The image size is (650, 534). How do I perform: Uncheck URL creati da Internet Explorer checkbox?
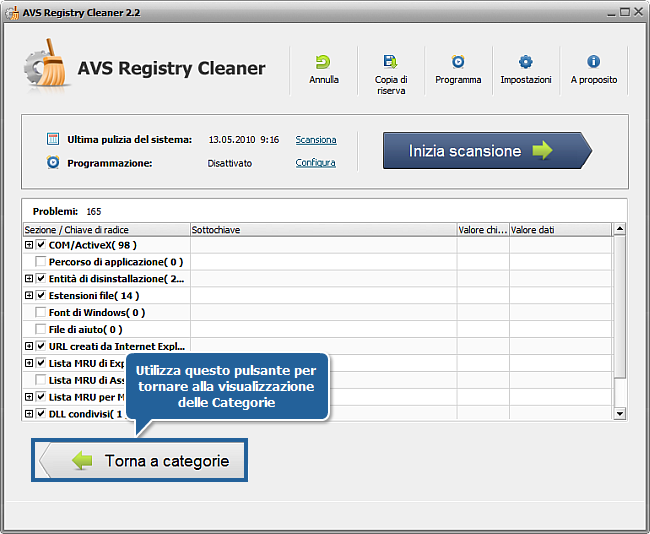click(x=41, y=346)
